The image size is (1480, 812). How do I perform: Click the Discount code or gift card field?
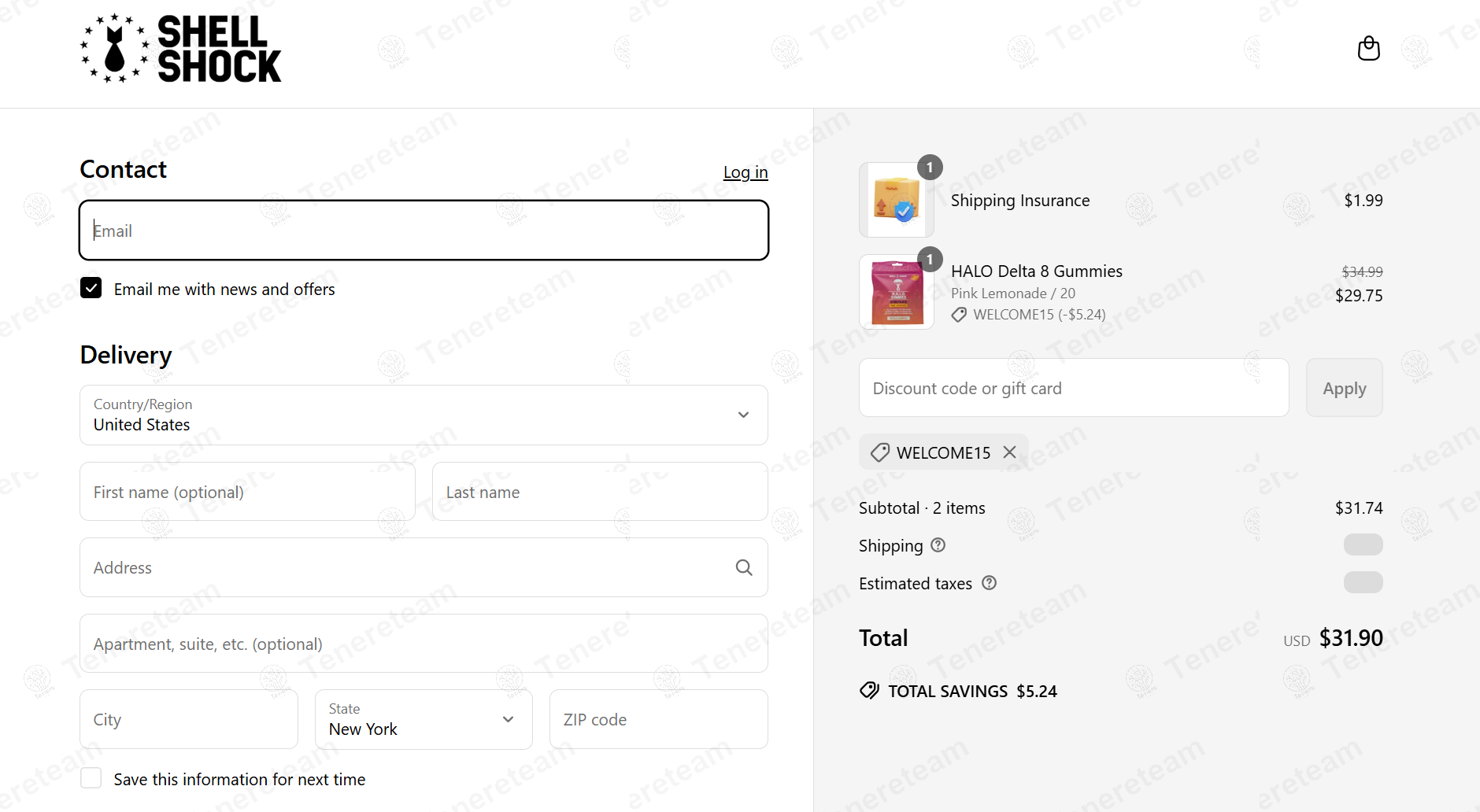pyautogui.click(x=1073, y=388)
